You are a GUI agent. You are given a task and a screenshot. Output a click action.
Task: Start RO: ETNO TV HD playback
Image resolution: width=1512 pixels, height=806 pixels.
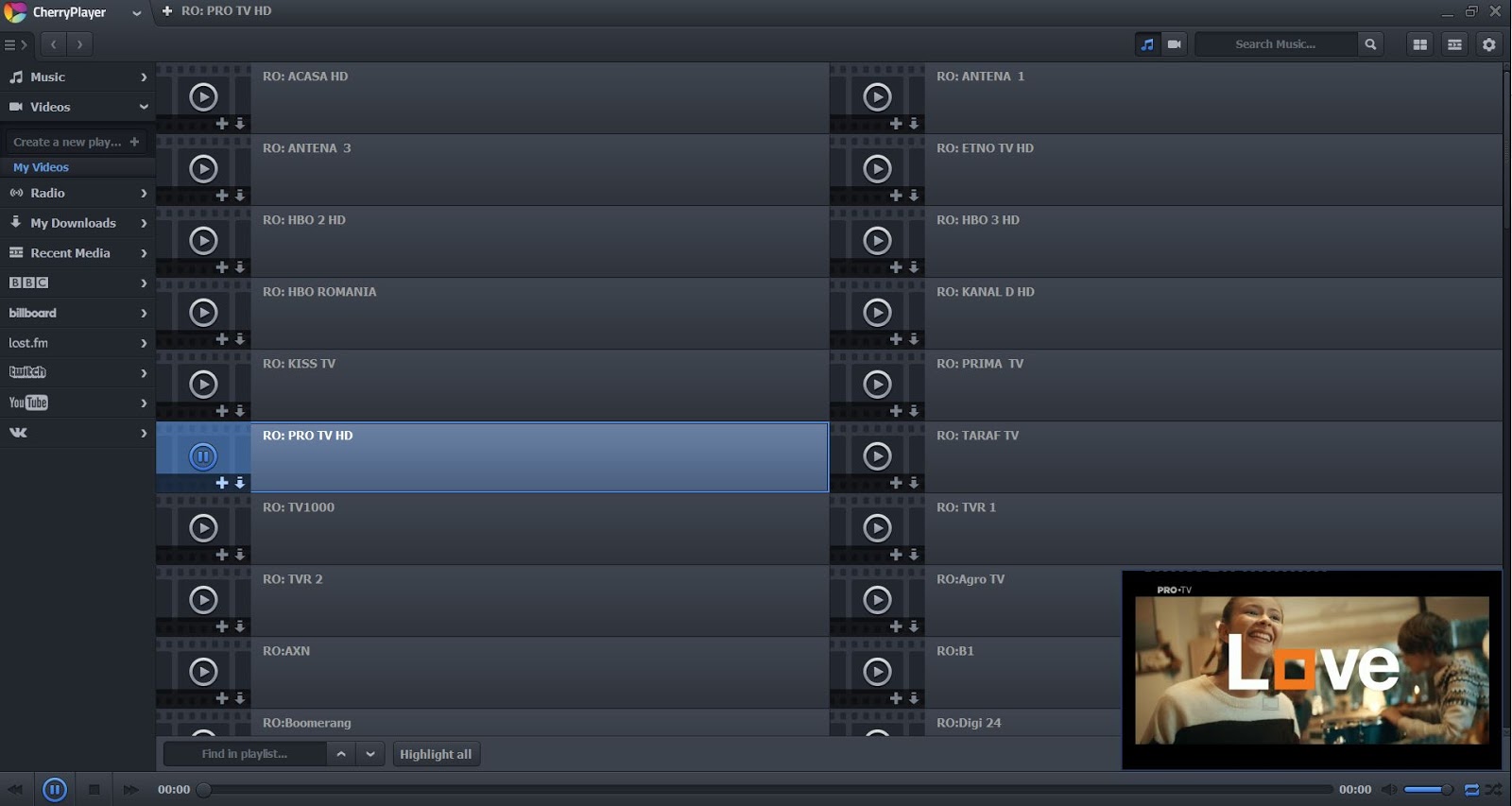pyautogui.click(x=877, y=169)
